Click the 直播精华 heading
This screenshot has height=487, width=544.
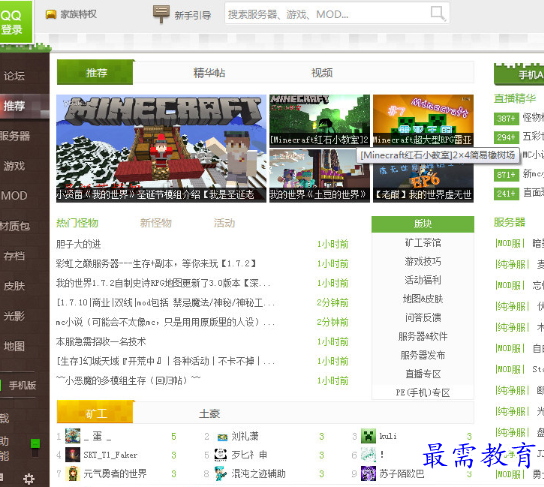point(515,99)
